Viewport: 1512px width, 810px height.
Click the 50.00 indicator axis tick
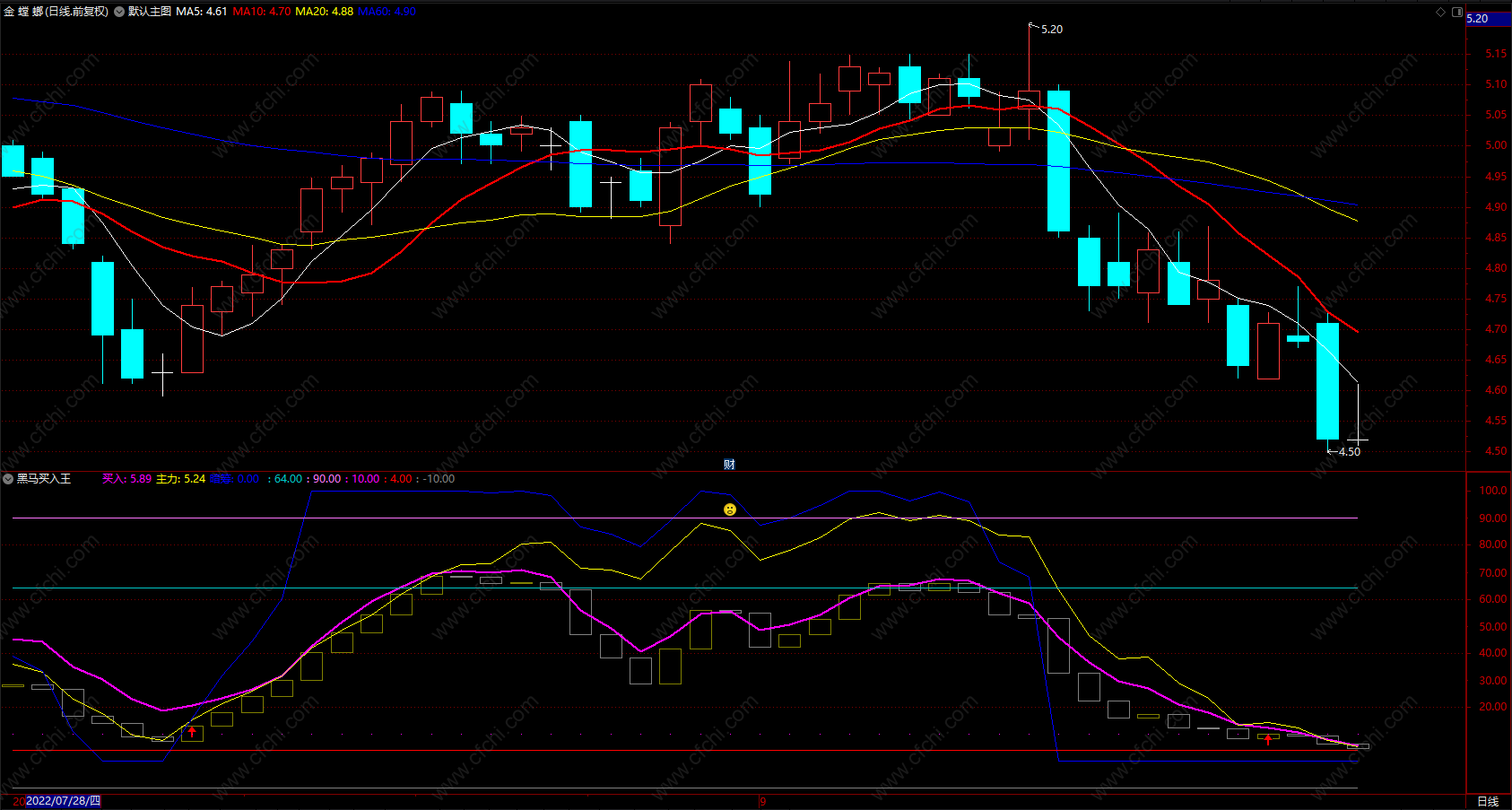pyautogui.click(x=1493, y=627)
